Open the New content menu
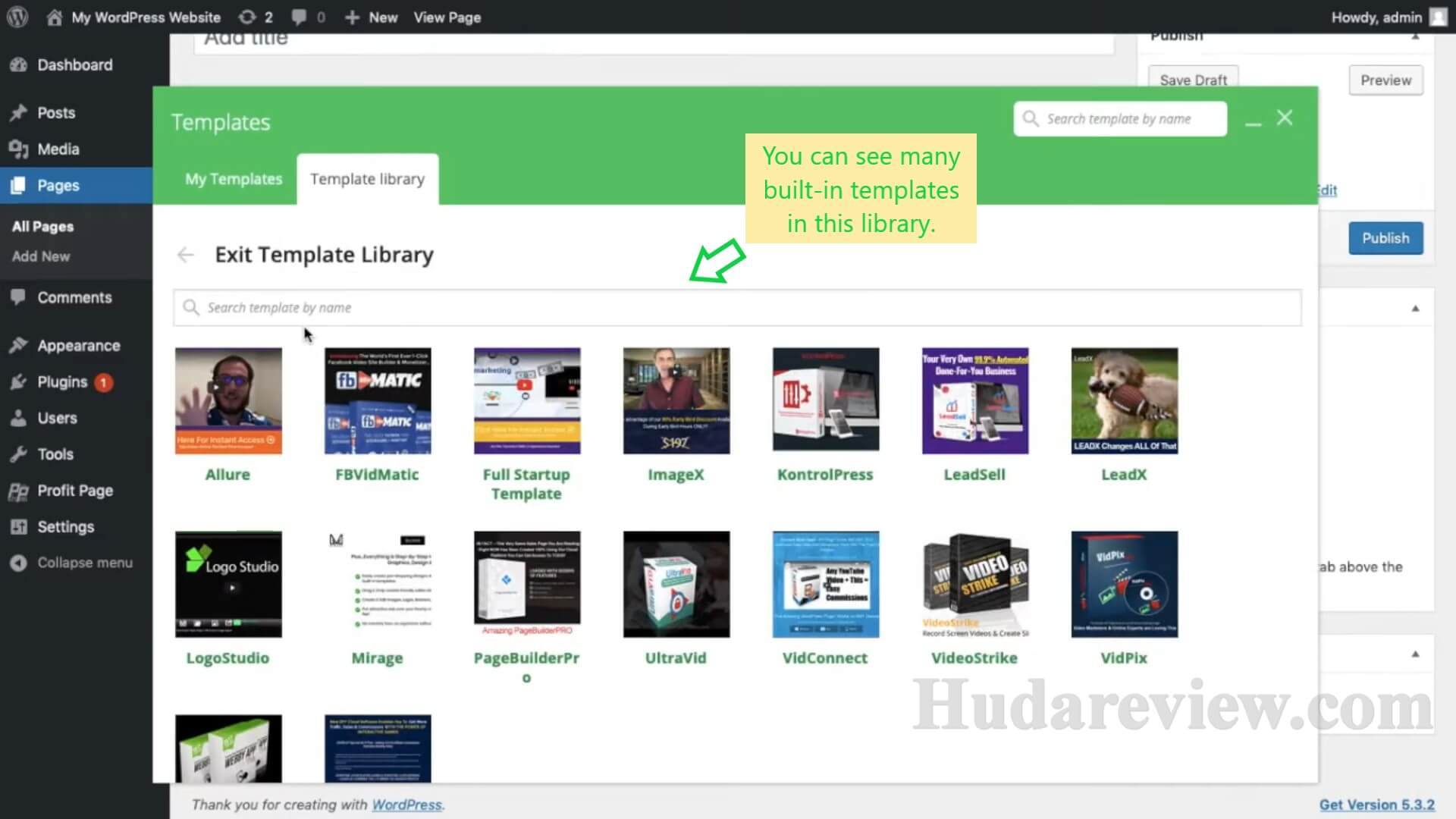 pos(371,17)
